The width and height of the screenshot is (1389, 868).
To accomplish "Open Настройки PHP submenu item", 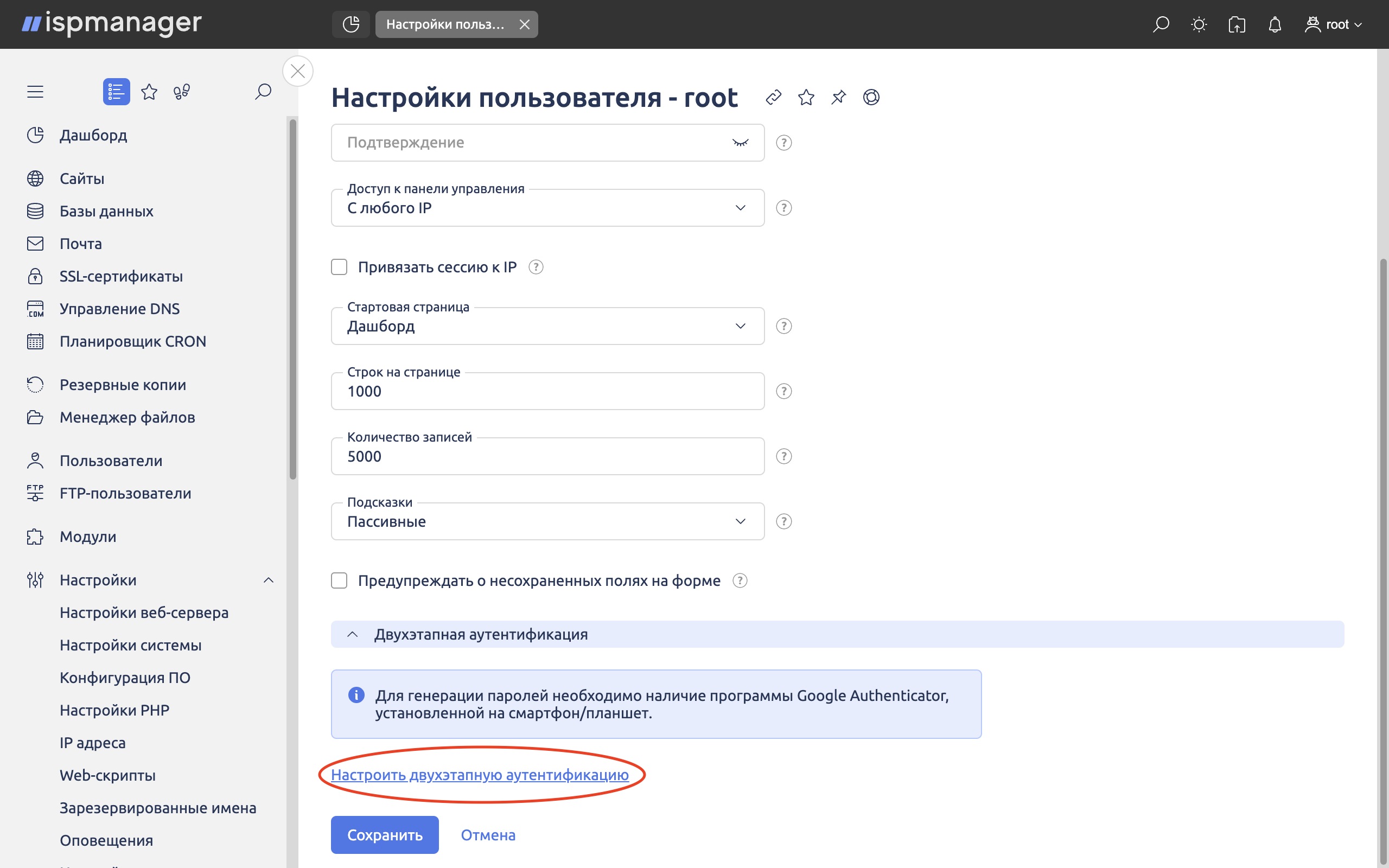I will 114,710.
